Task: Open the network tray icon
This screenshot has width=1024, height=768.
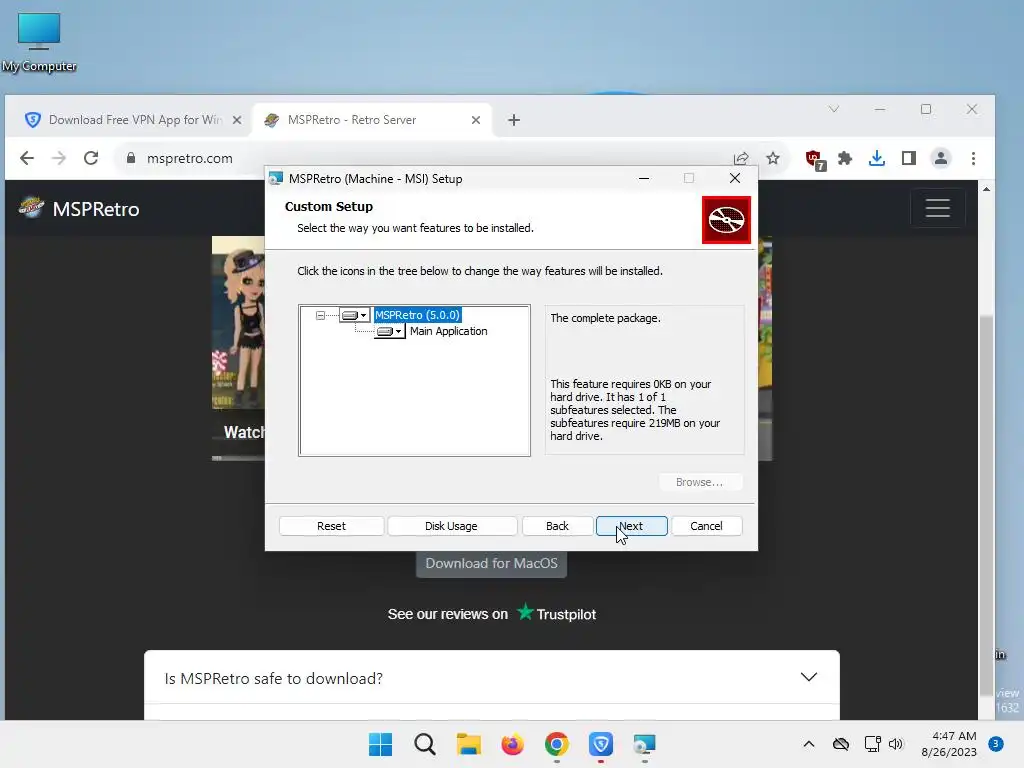Action: [872, 744]
